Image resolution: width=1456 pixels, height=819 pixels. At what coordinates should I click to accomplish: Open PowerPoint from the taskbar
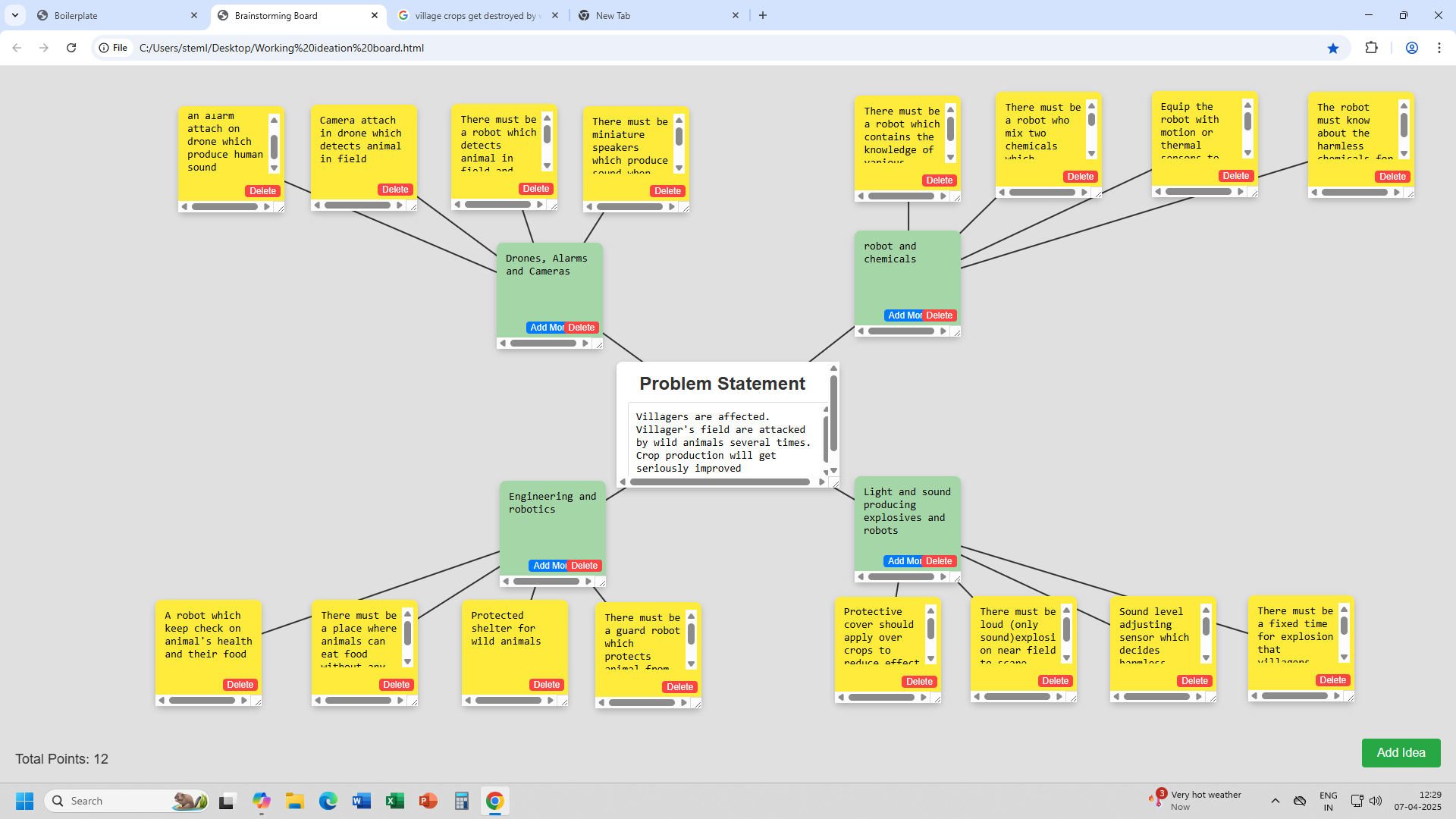(428, 801)
